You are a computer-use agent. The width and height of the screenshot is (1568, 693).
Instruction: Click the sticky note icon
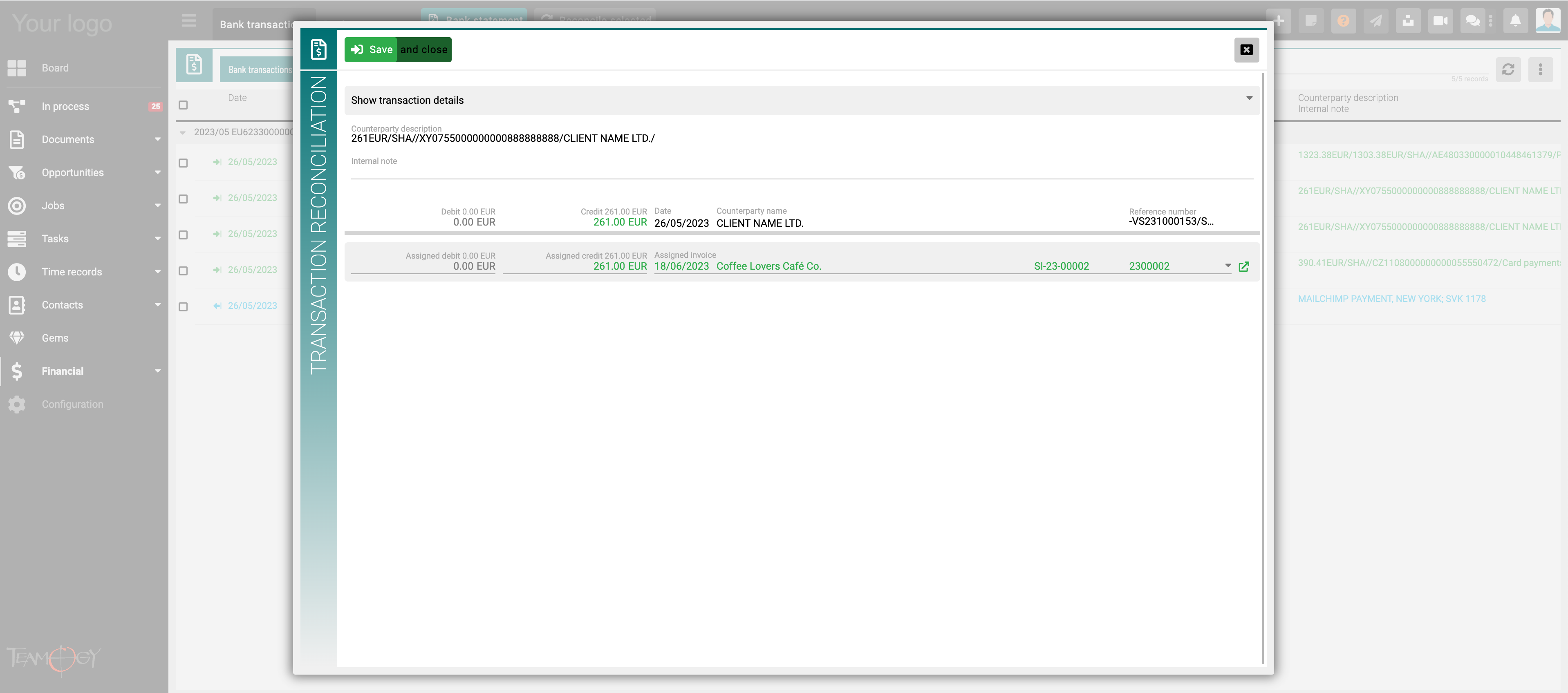tap(1311, 21)
